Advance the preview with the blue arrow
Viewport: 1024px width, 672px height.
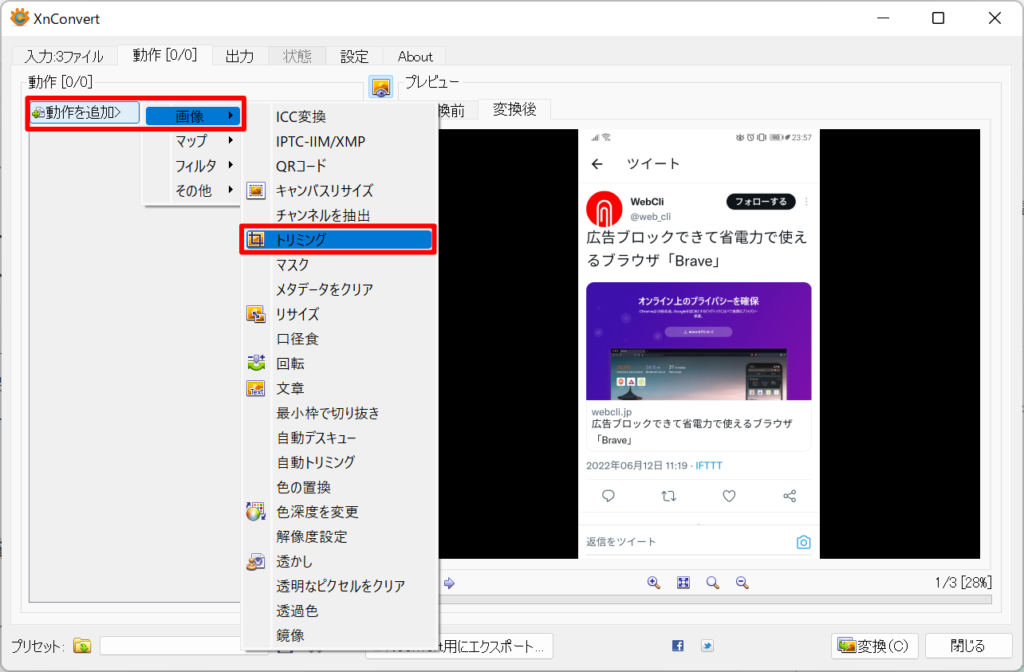pyautogui.click(x=448, y=582)
